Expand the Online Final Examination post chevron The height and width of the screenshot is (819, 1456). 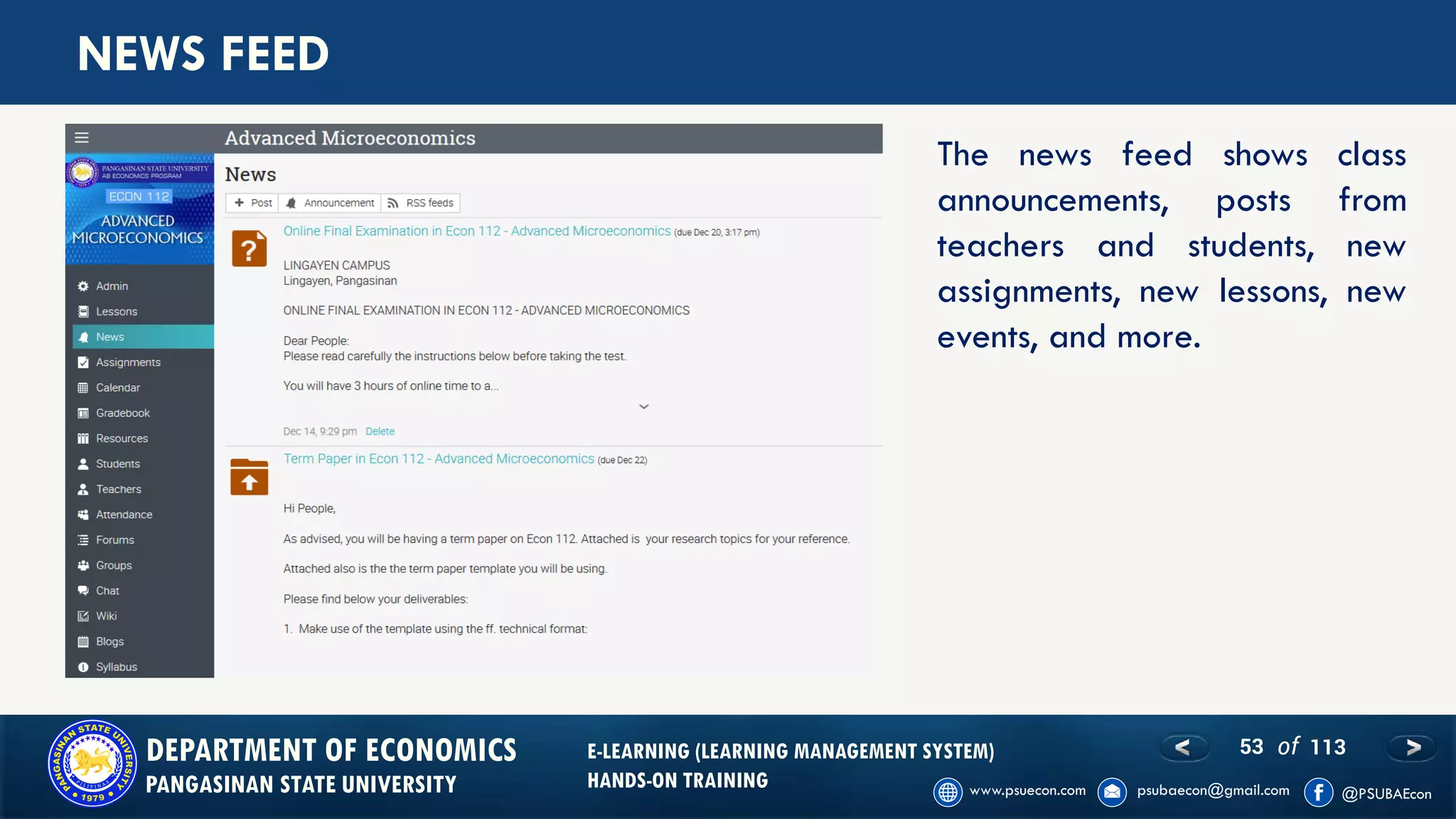tap(644, 407)
